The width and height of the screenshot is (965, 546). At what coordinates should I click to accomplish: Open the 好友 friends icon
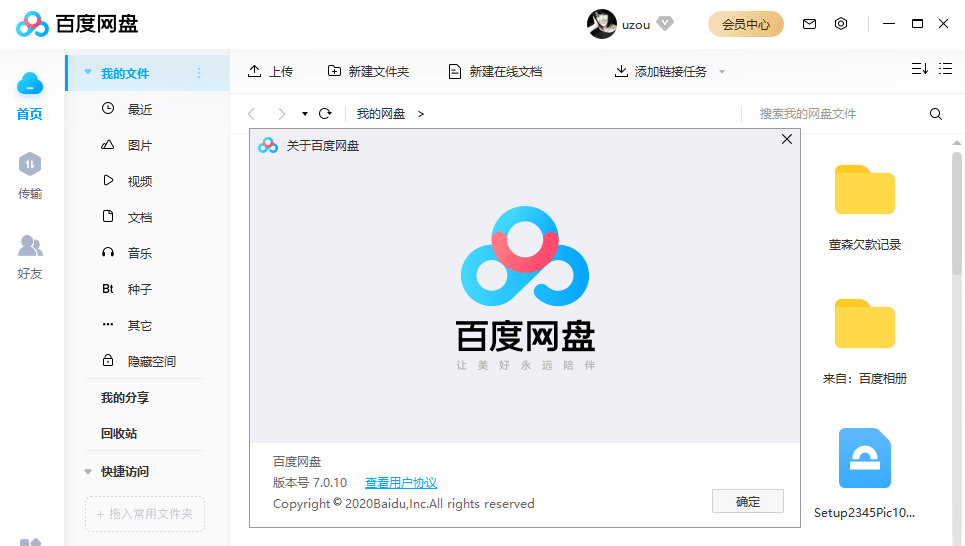[30, 245]
